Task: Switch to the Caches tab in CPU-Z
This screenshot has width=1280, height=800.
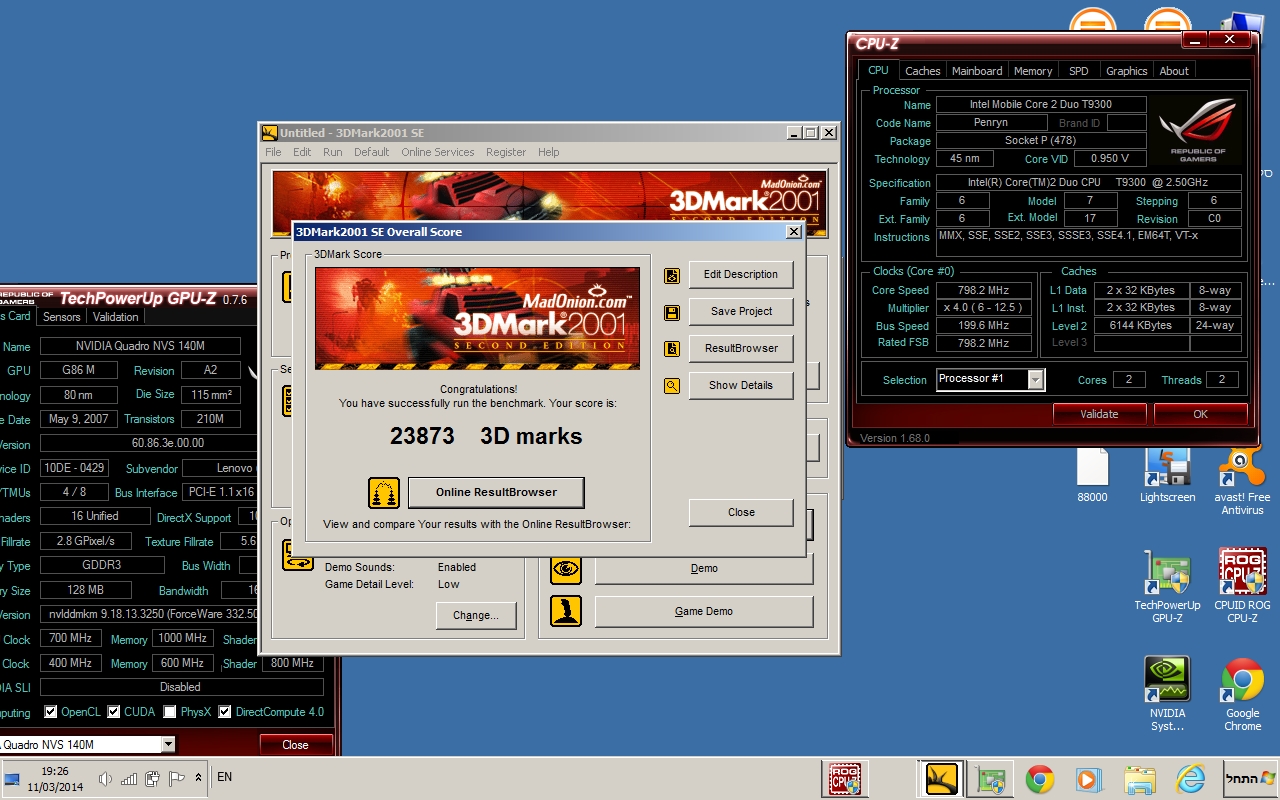Action: [922, 71]
